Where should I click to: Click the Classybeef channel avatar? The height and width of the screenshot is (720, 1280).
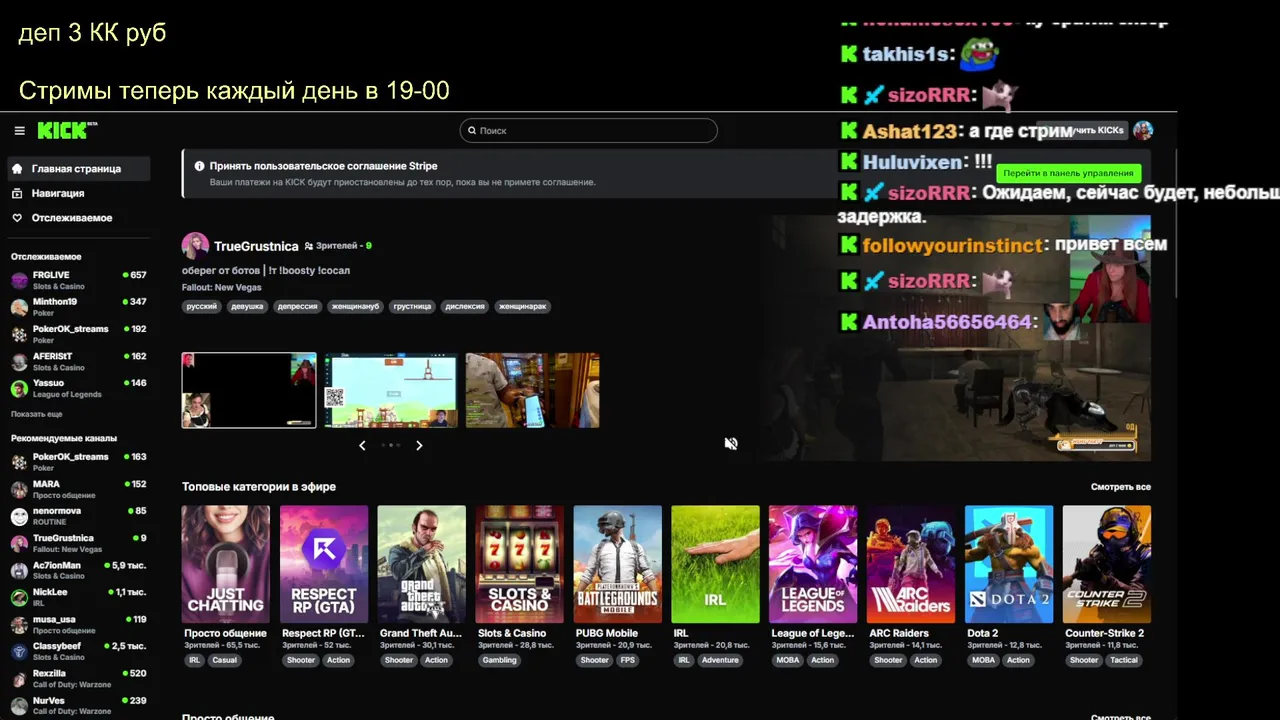click(19, 652)
